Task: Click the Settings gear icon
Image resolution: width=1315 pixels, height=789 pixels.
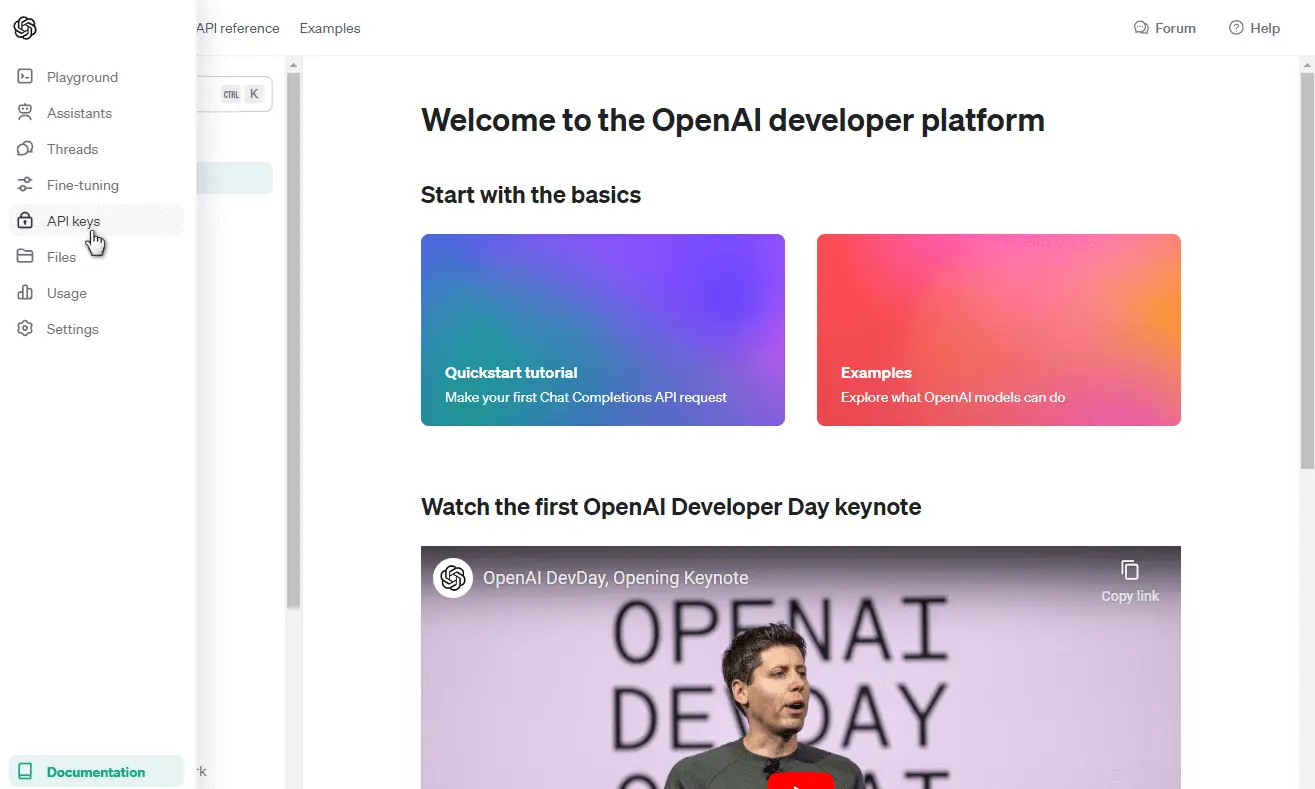Action: (26, 329)
